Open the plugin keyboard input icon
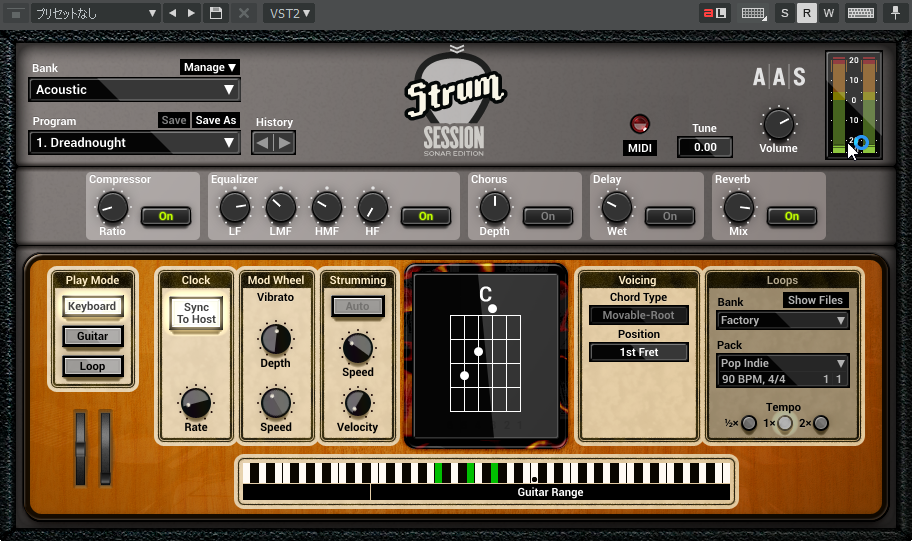The image size is (912, 541). coord(753,13)
